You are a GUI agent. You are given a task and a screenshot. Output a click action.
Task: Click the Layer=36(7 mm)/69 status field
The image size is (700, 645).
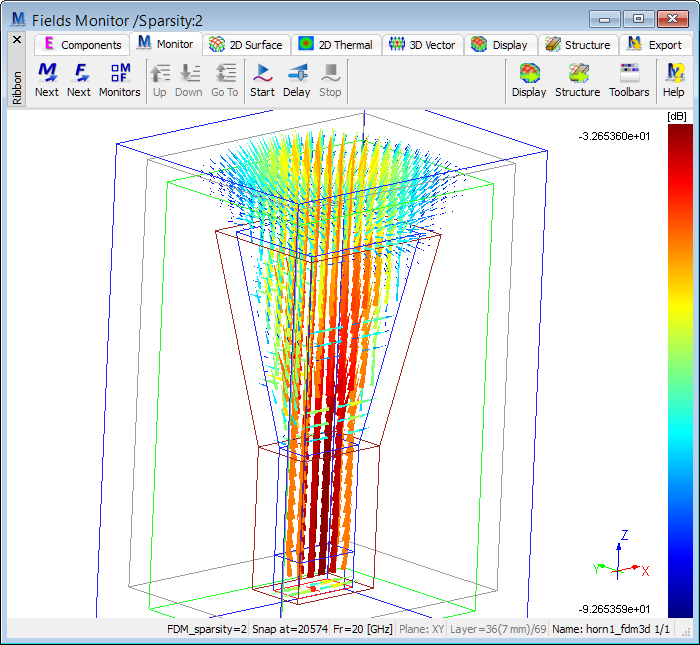(x=496, y=629)
